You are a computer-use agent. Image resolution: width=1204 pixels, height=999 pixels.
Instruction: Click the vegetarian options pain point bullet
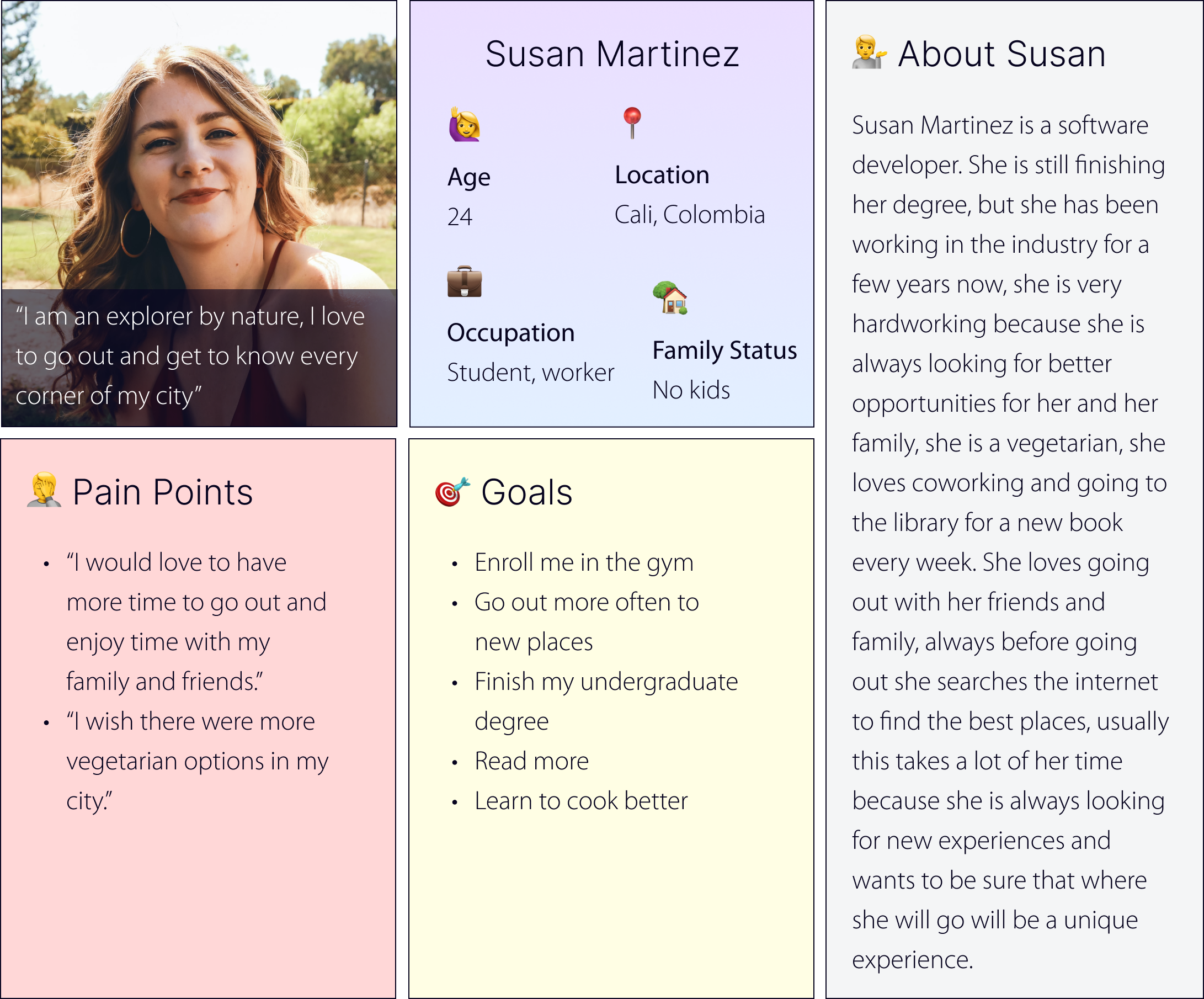pyautogui.click(x=197, y=761)
